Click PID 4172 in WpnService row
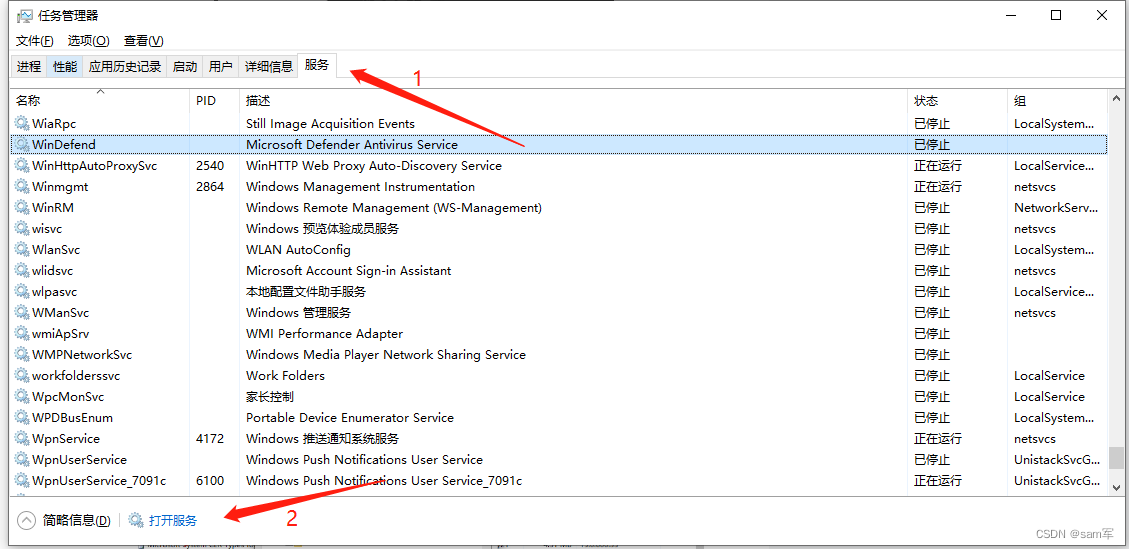 [x=210, y=439]
